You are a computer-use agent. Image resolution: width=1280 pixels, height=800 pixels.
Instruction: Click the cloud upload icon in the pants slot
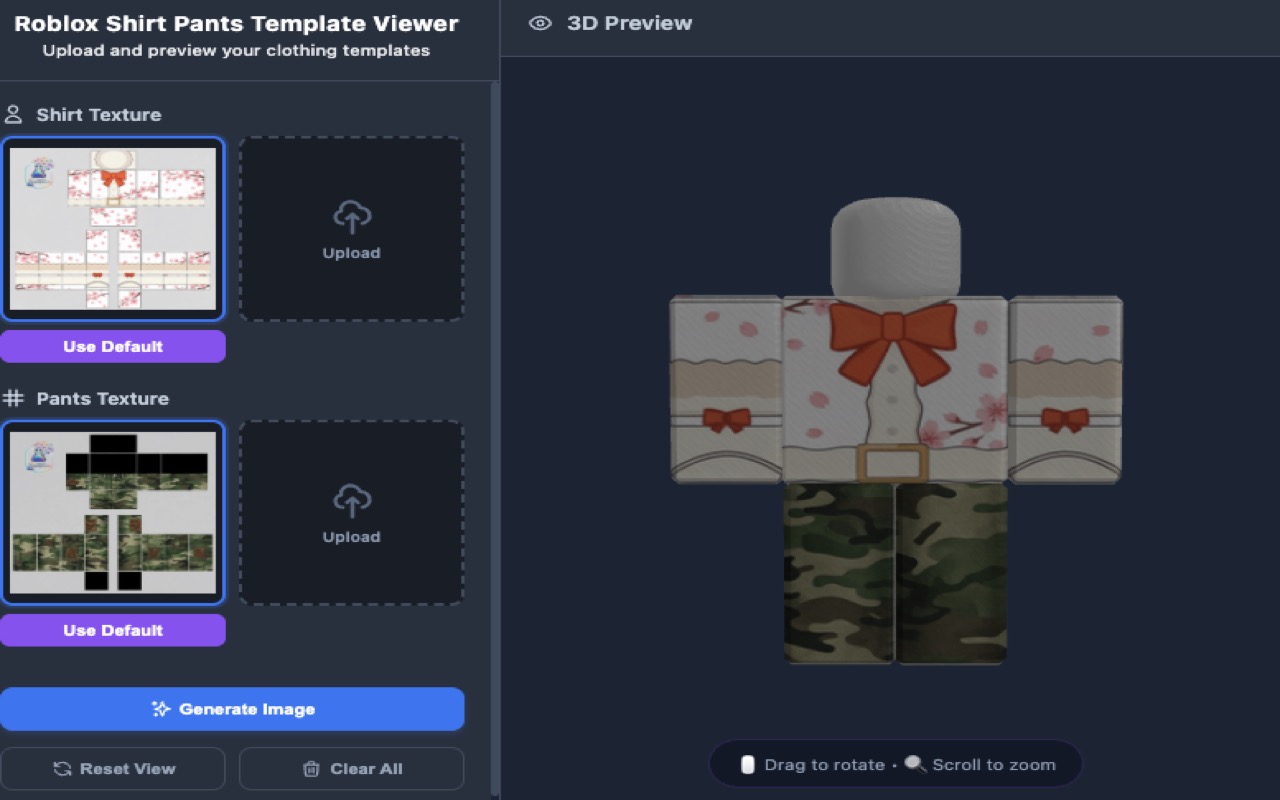(351, 500)
